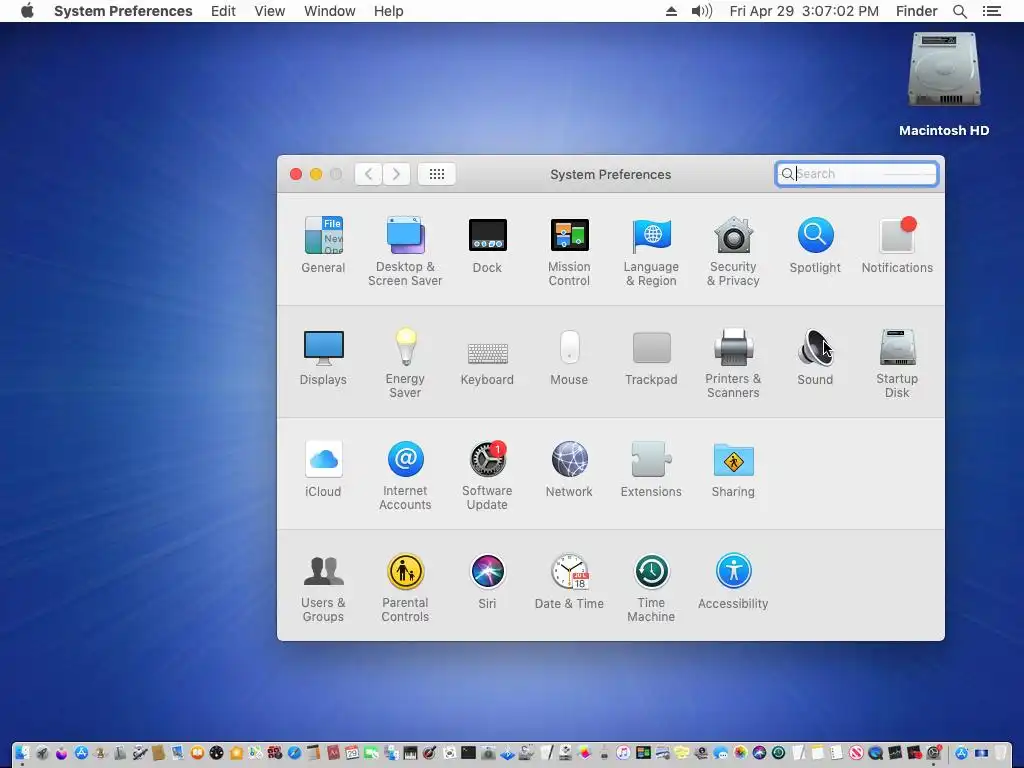Open the General preference pane
This screenshot has height=768, width=1024.
(x=323, y=246)
